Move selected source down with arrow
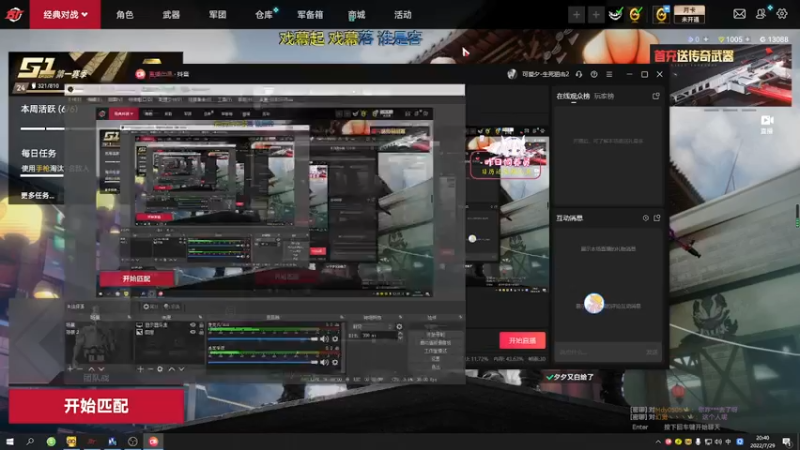 (181, 369)
